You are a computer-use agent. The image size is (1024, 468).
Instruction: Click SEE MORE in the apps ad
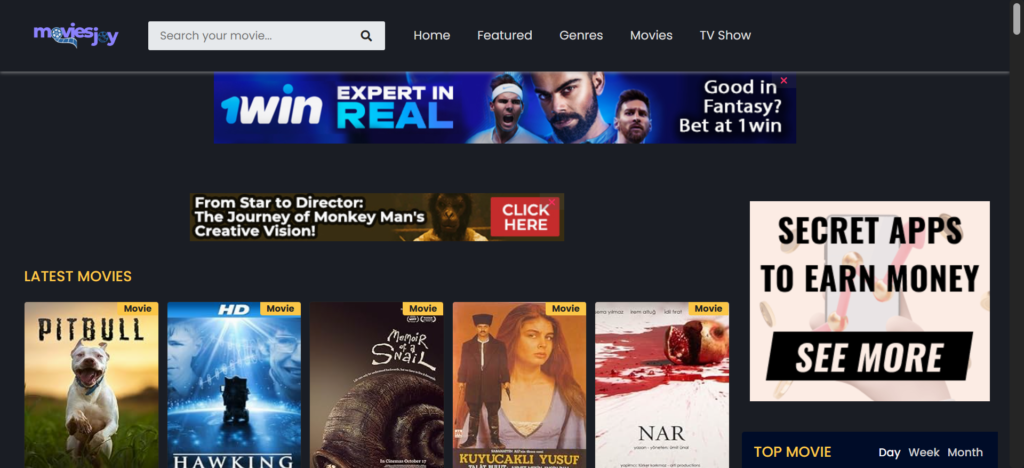tap(869, 356)
